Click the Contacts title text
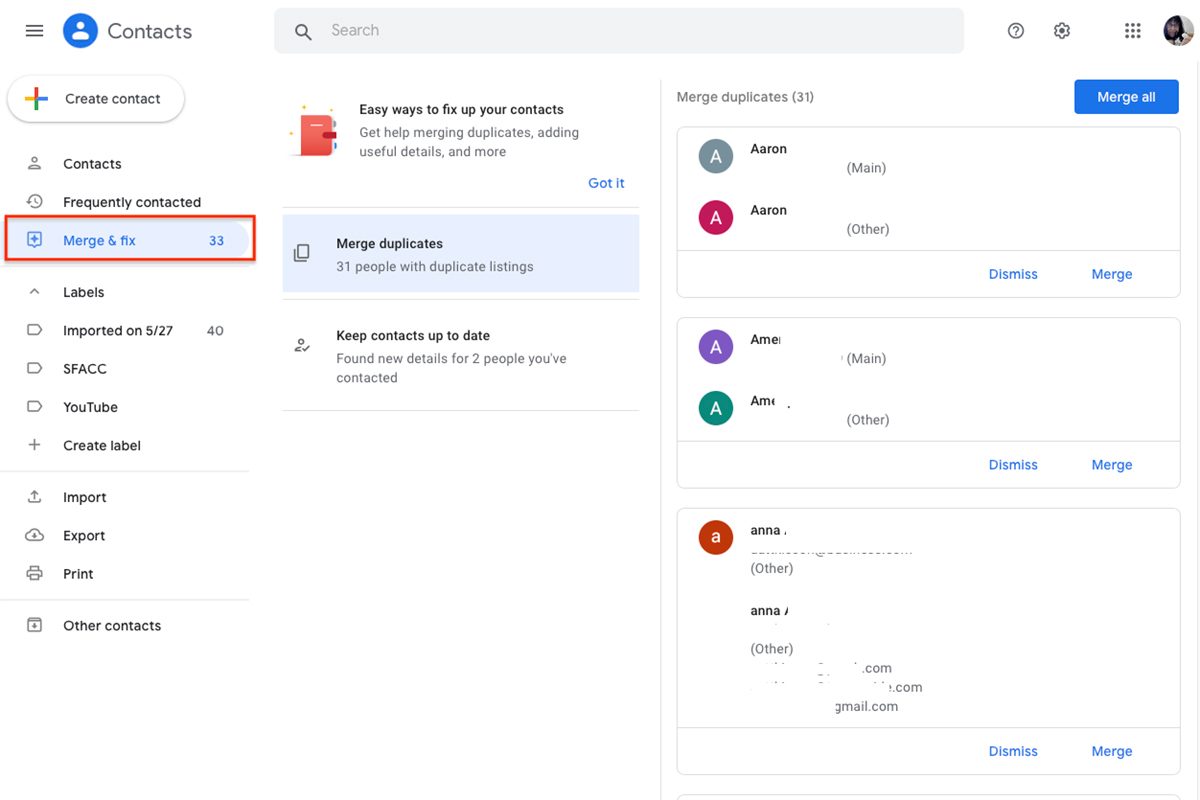This screenshot has height=800, width=1200. tap(149, 31)
